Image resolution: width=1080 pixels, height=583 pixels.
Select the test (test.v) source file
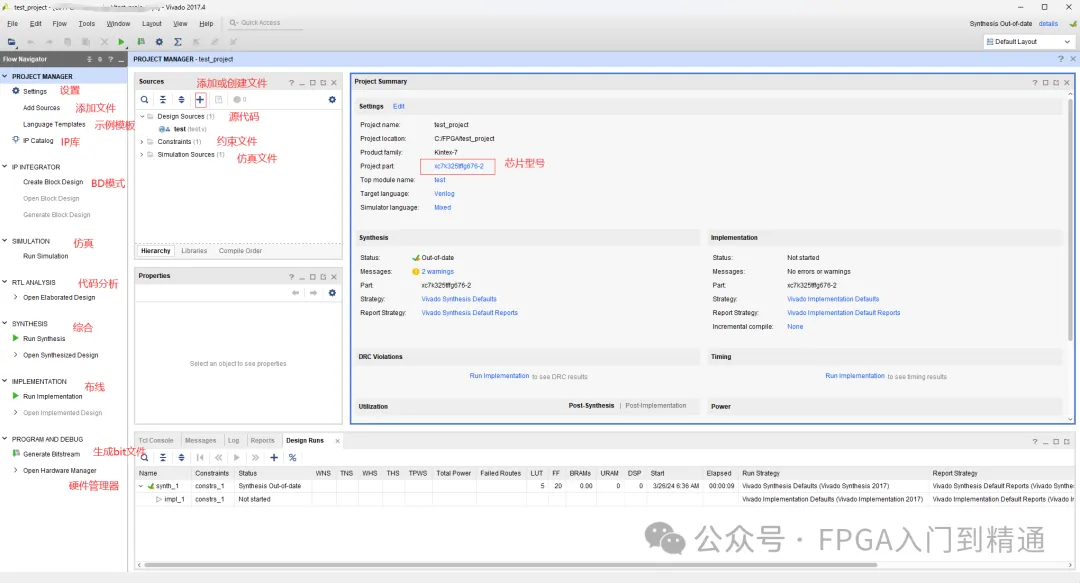[183, 129]
